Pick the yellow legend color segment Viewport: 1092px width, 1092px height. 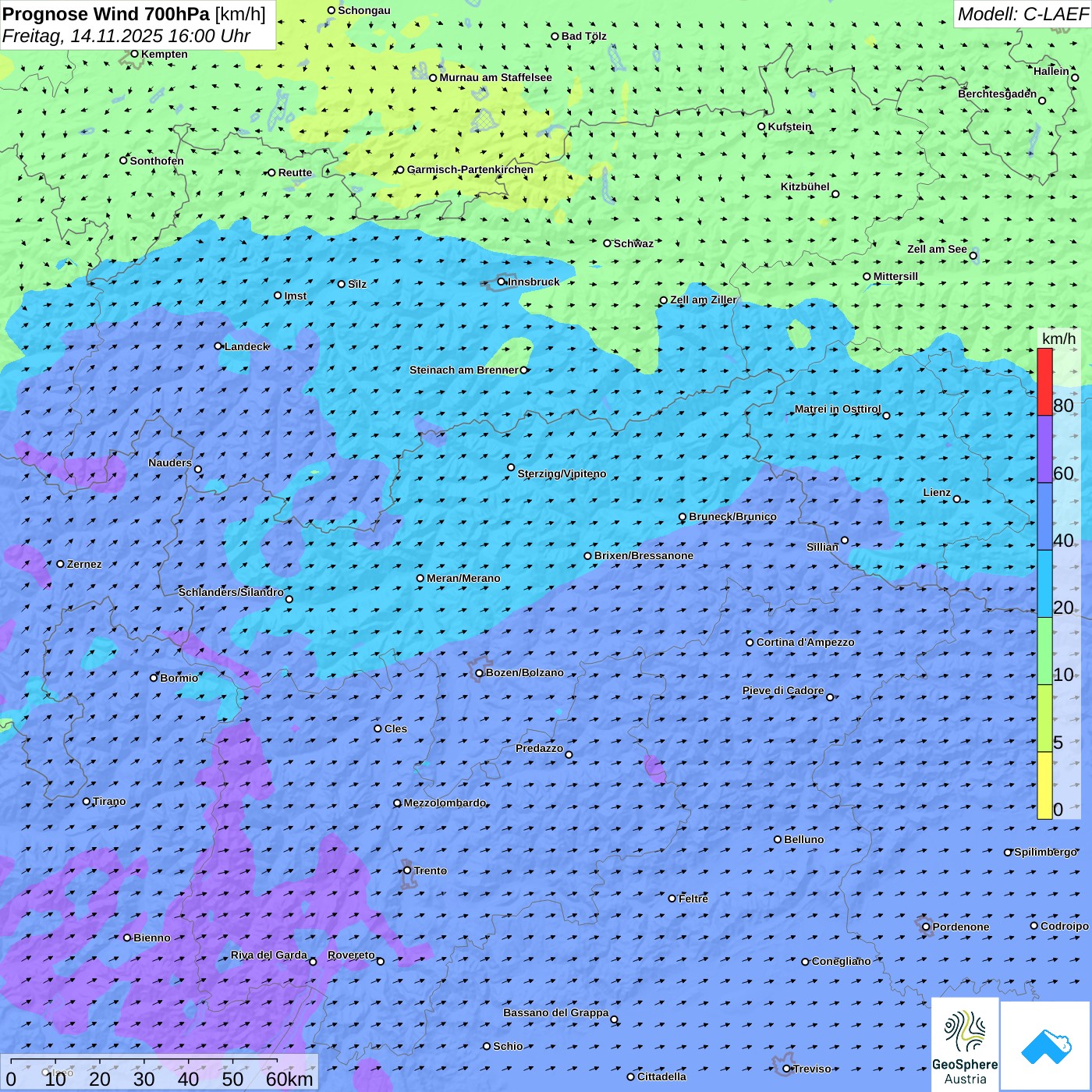(1044, 785)
